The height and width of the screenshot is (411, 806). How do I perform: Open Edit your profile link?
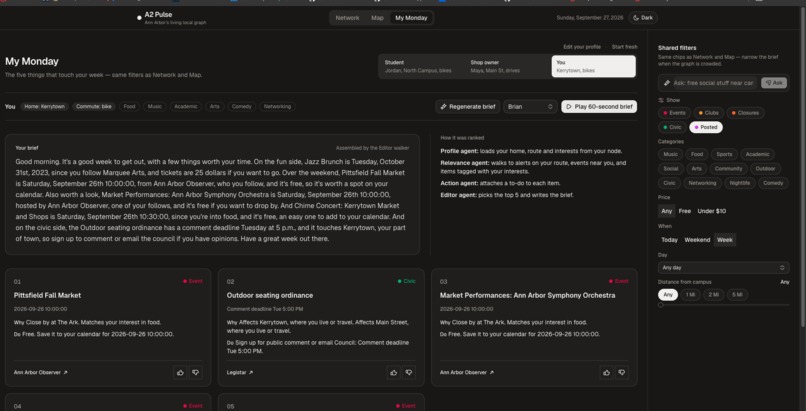(x=582, y=47)
